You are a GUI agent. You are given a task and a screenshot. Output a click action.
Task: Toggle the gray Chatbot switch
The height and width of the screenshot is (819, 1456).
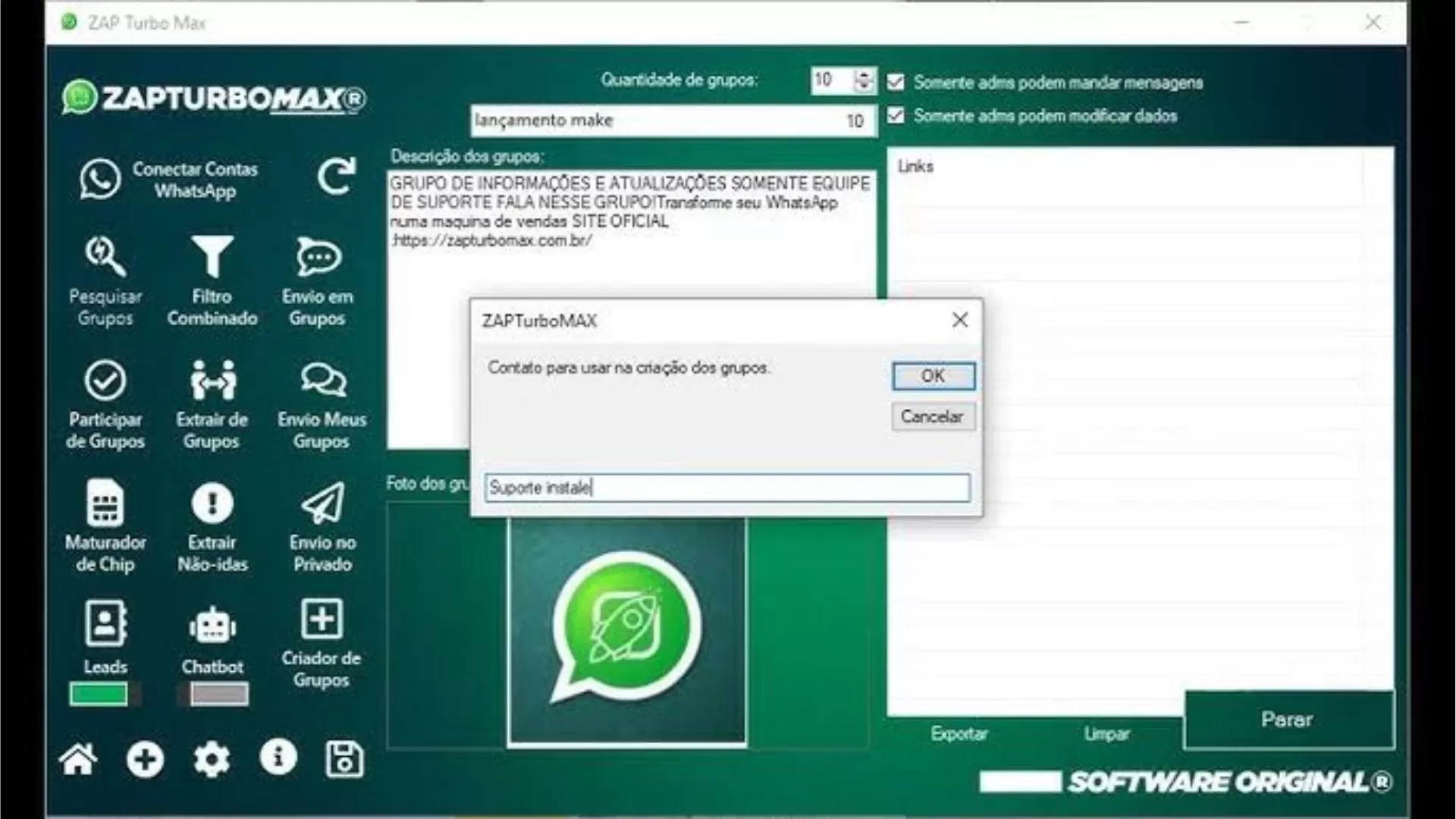click(212, 694)
